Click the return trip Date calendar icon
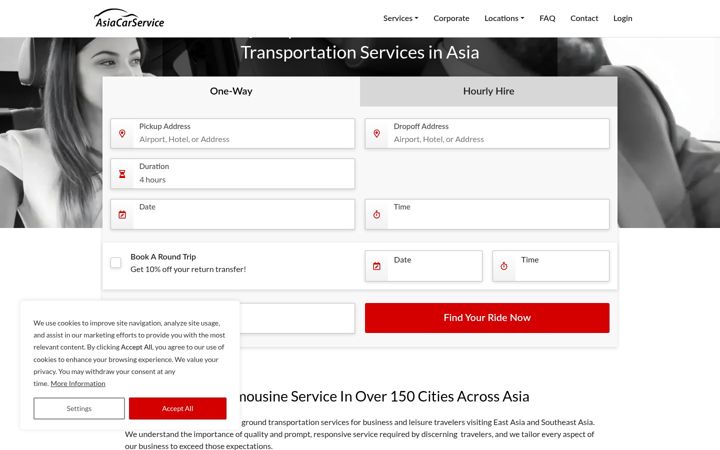This screenshot has height=450, width=720. 377,266
